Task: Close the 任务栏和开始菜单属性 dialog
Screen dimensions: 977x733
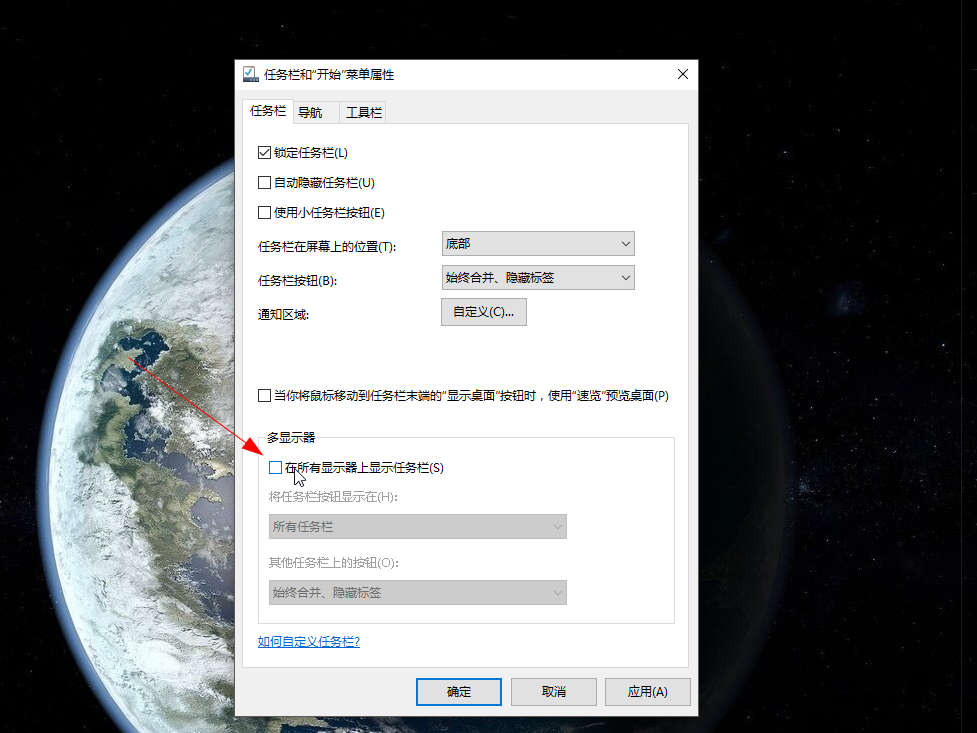Action: tap(683, 74)
